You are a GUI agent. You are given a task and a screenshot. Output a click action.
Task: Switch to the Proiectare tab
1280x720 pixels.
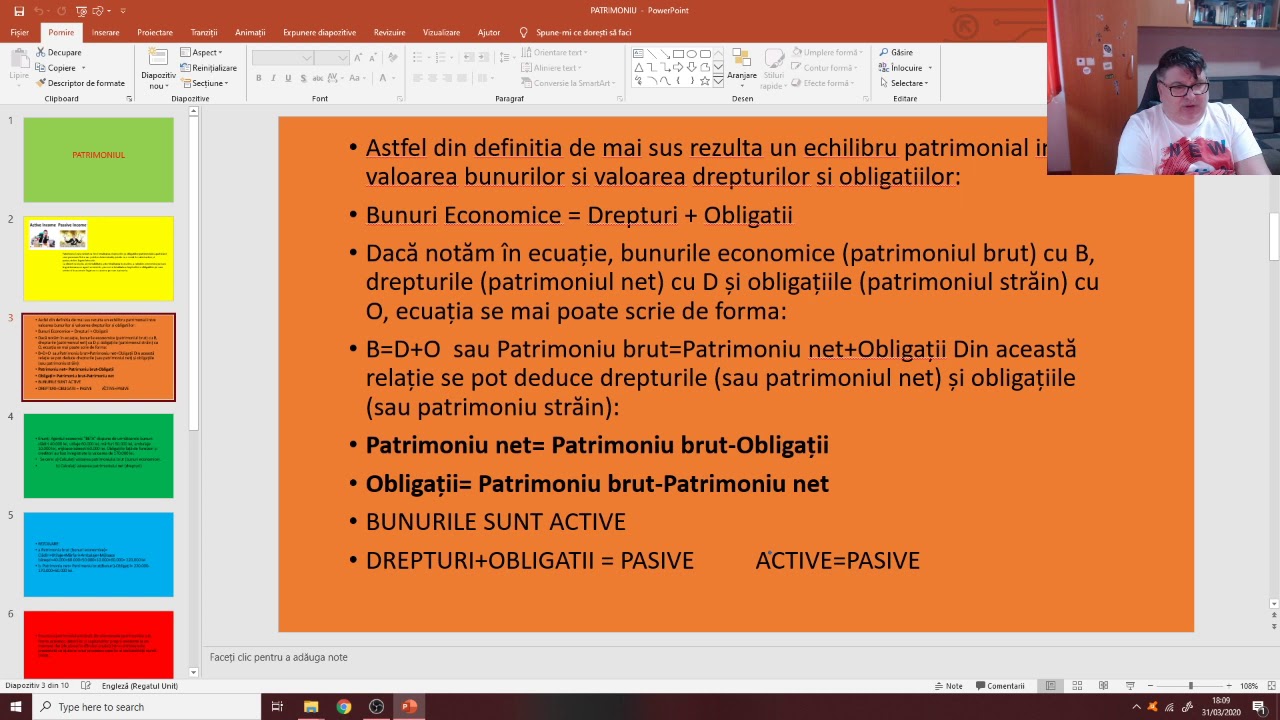click(x=154, y=32)
